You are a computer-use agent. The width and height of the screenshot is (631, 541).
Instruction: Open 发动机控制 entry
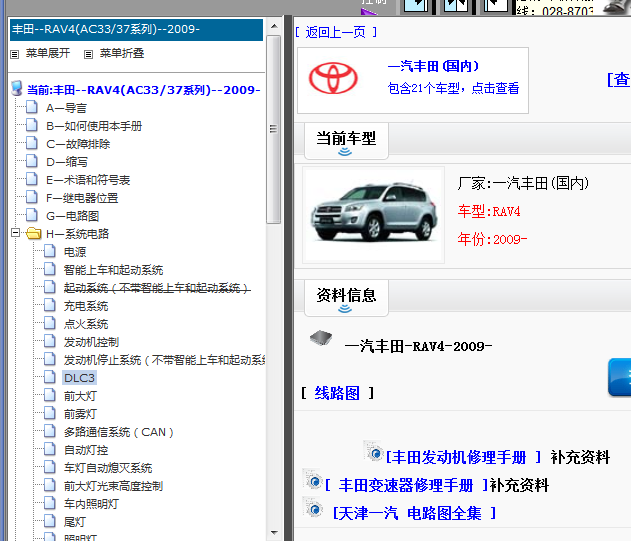coord(91,342)
